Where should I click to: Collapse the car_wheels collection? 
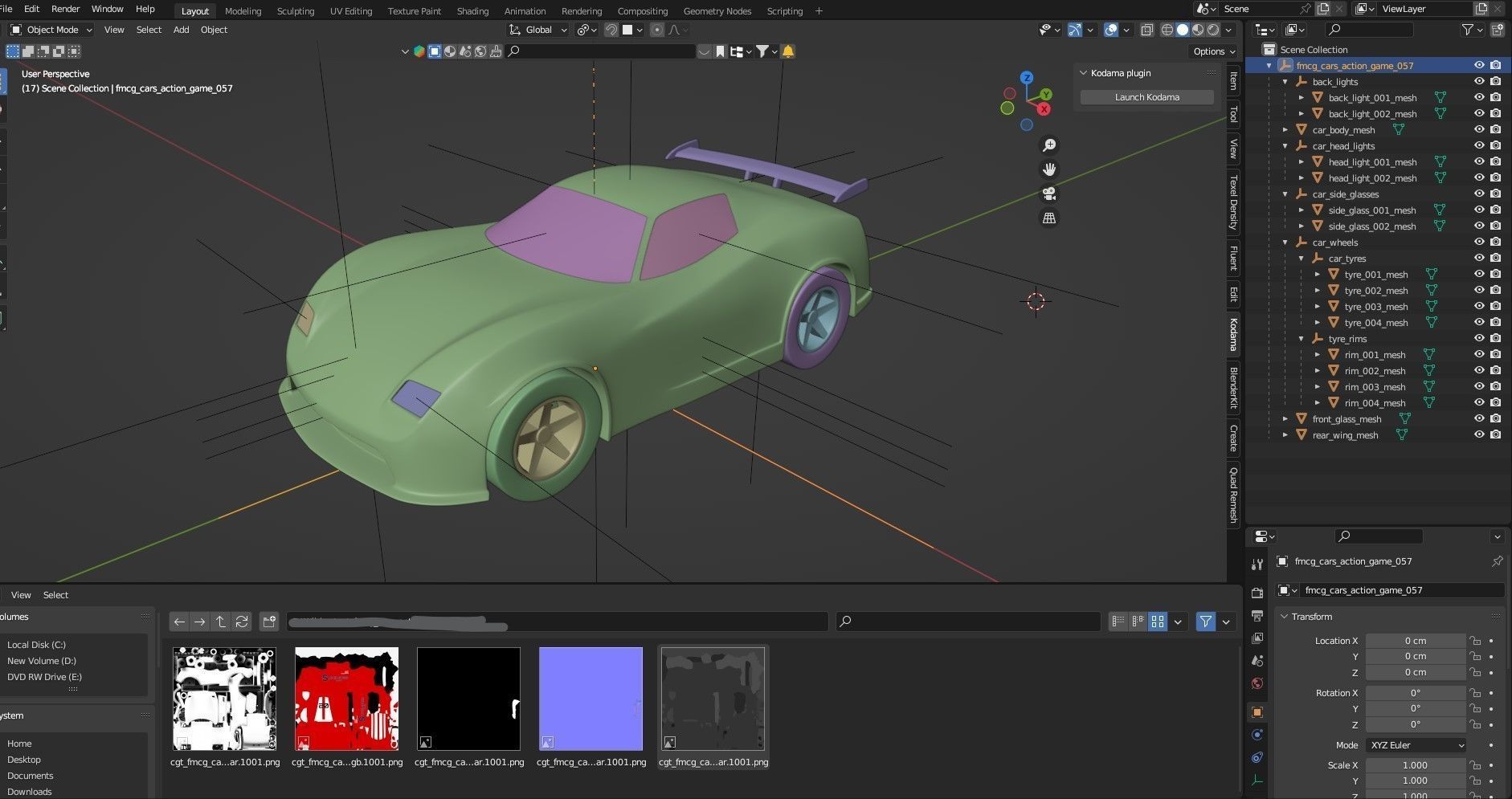(x=1285, y=243)
